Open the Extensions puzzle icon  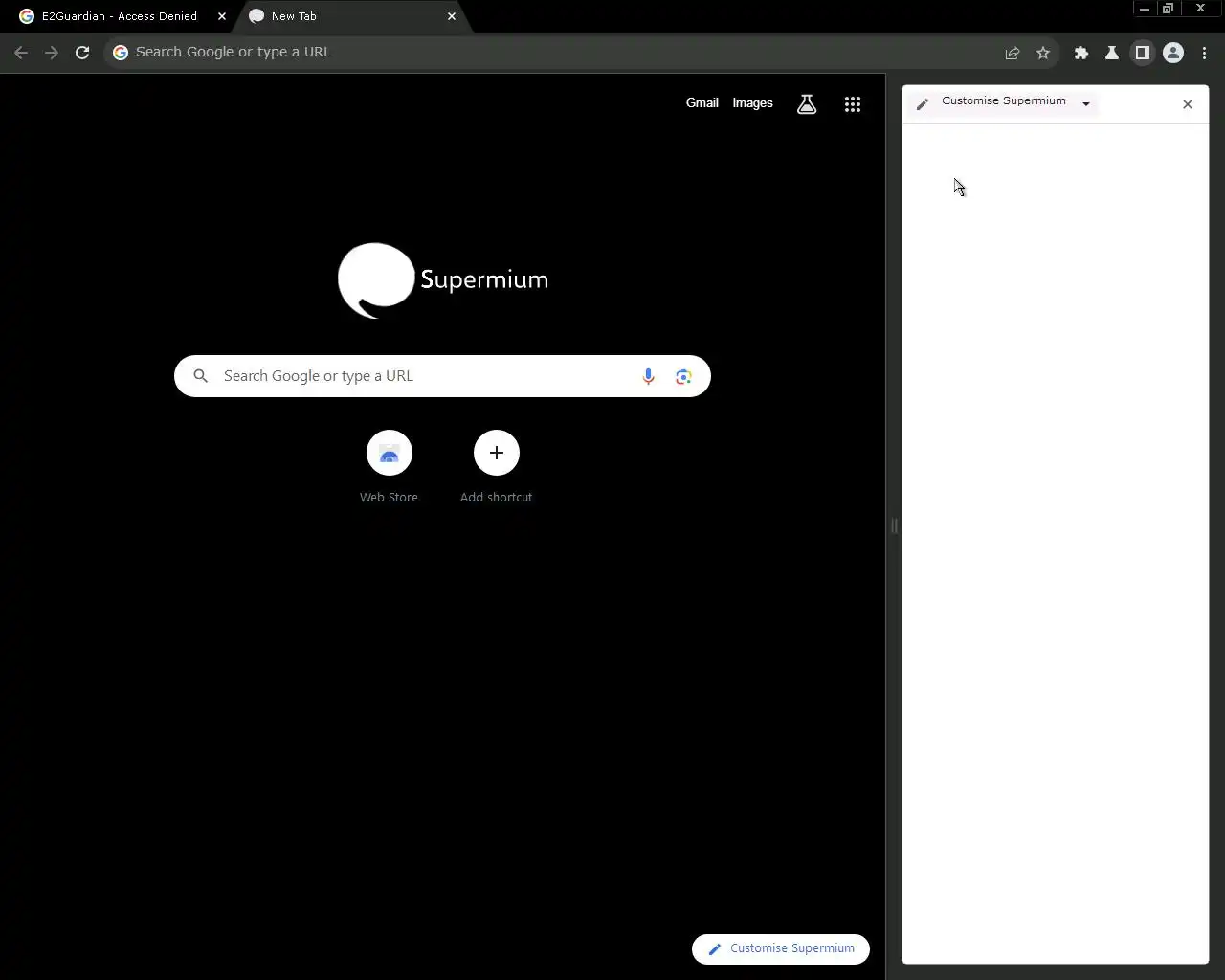pos(1081,54)
